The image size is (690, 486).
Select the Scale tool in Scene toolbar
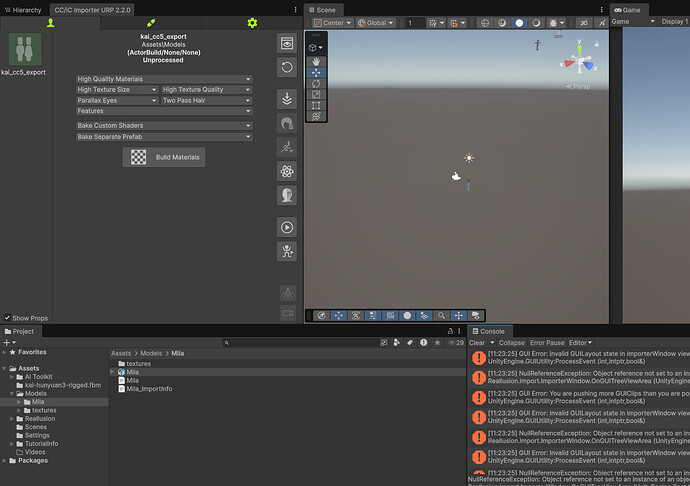tap(316, 94)
